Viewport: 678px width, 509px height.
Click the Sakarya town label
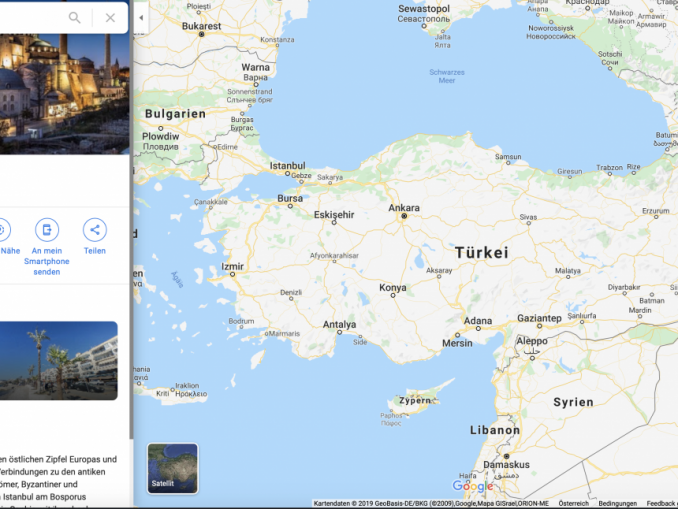pyautogui.click(x=330, y=177)
